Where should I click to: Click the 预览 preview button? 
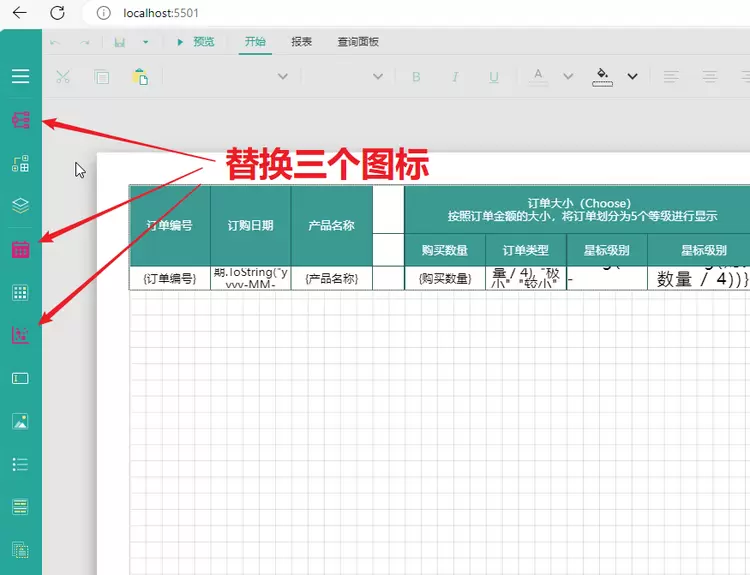coord(196,42)
